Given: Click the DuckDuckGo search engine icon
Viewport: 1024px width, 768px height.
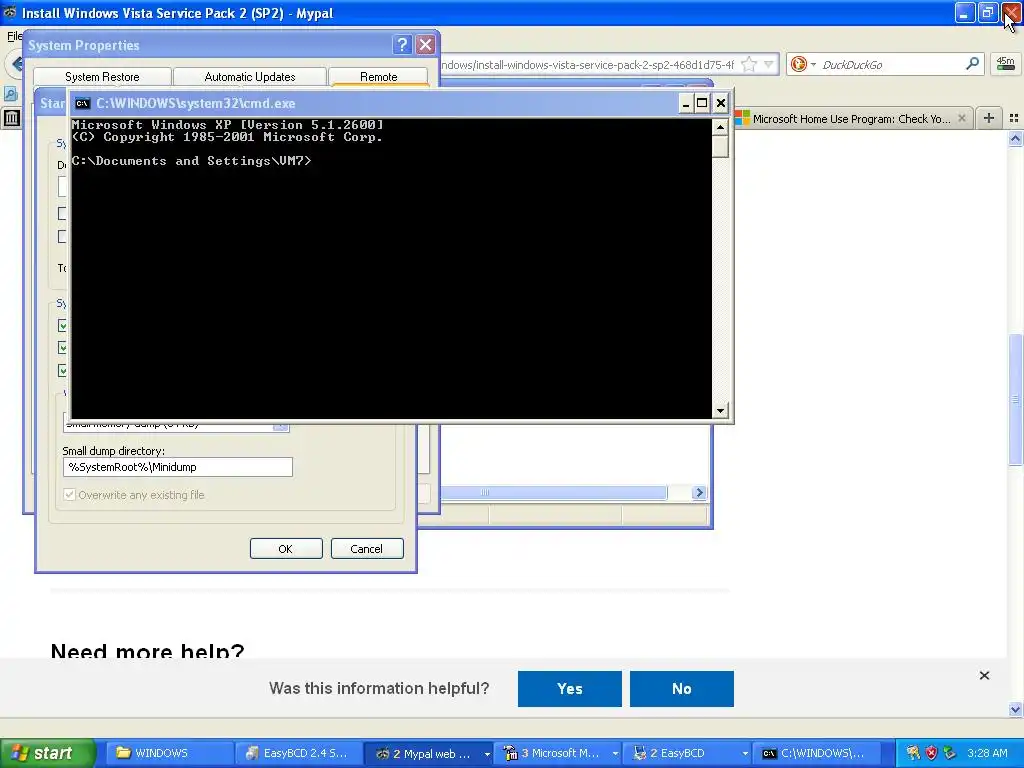Looking at the screenshot, I should (798, 64).
